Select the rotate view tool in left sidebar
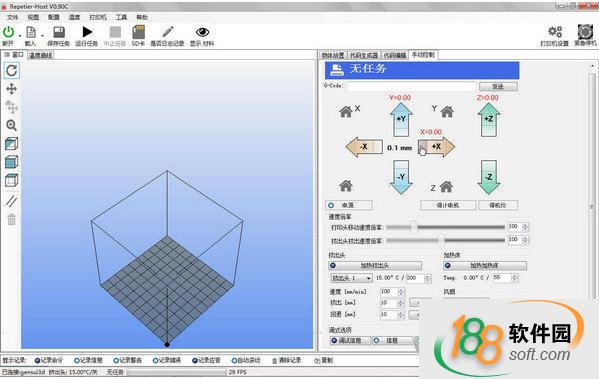The image size is (599, 379). coord(11,70)
